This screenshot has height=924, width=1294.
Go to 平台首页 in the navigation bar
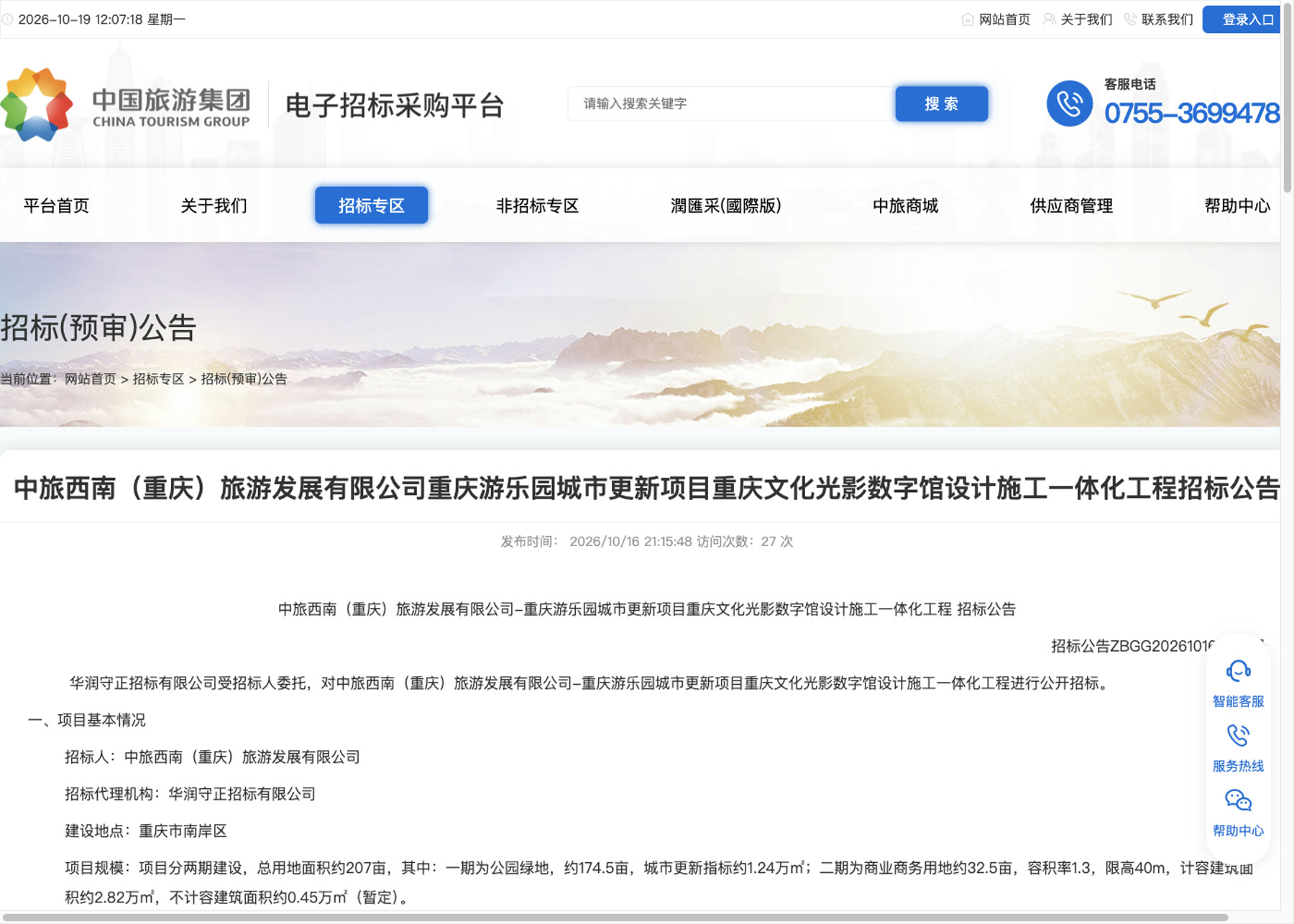tap(56, 206)
